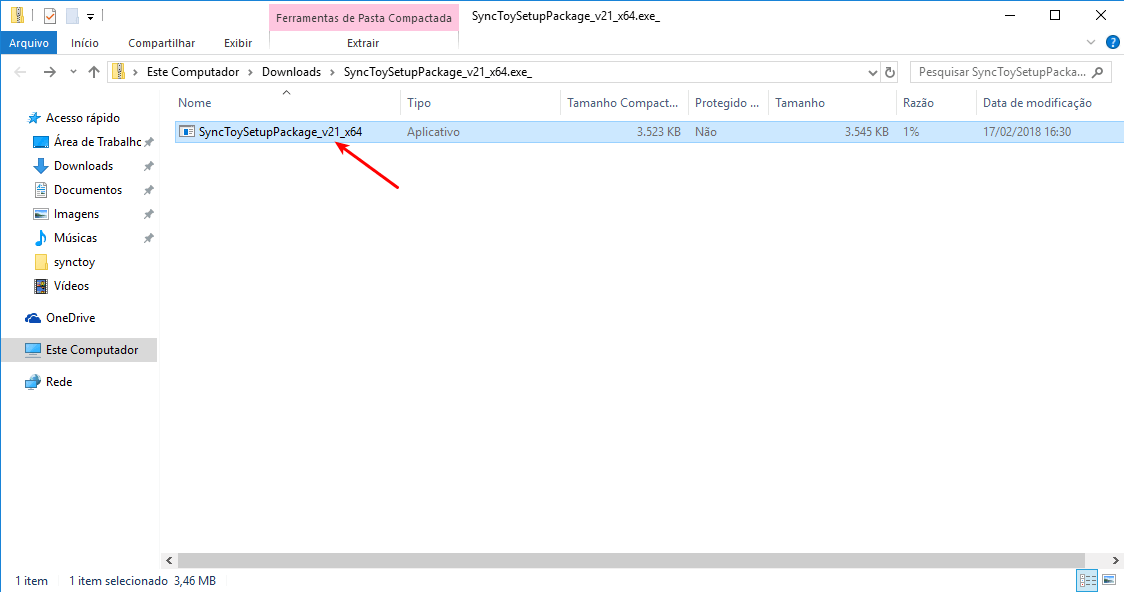The width and height of the screenshot is (1124, 592).
Task: Click the pin icon next to Músicas
Action: 148,238
